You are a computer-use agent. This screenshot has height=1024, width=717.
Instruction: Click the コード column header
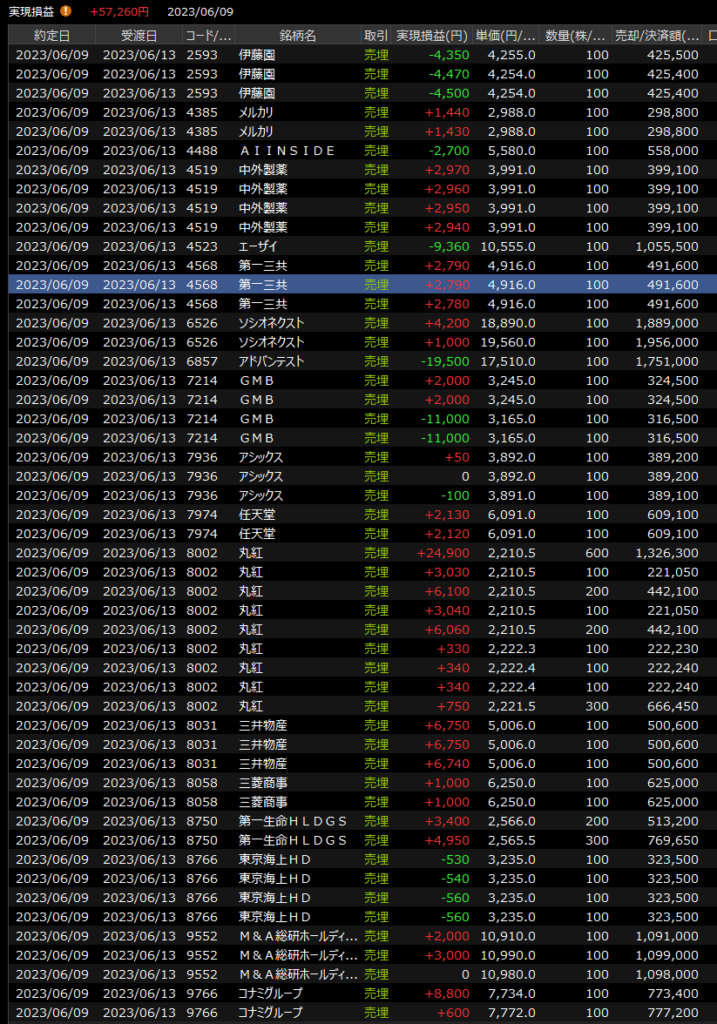[x=209, y=35]
